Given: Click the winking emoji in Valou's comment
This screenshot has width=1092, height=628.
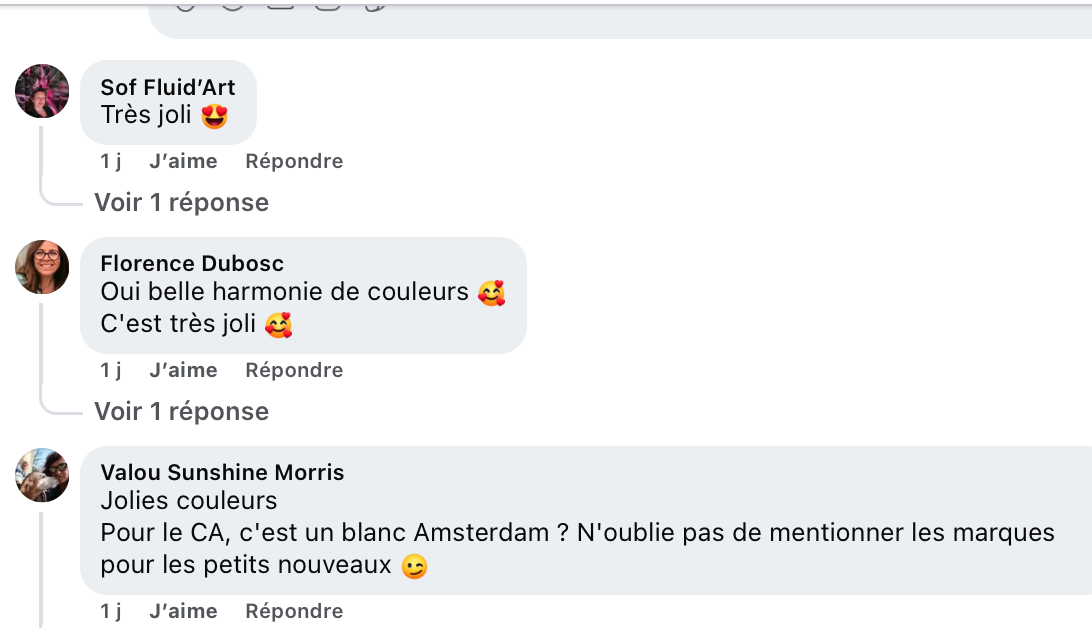Looking at the screenshot, I should [x=413, y=567].
